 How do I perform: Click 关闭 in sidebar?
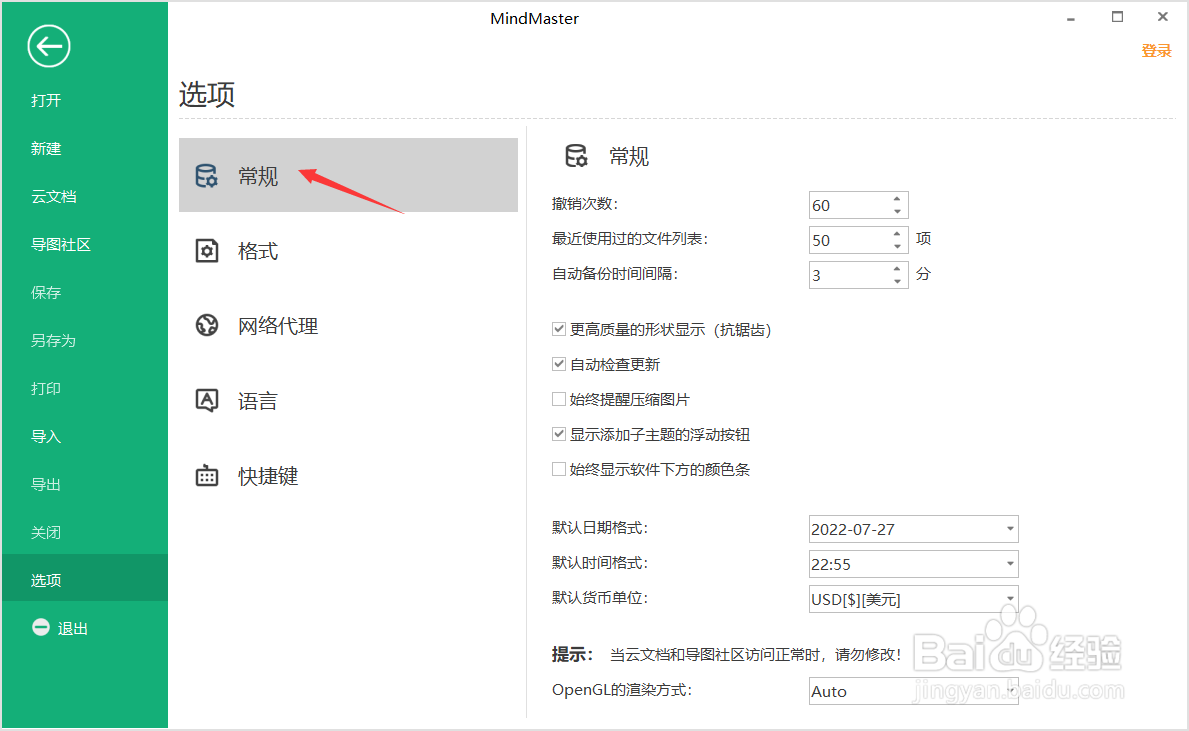(x=45, y=532)
